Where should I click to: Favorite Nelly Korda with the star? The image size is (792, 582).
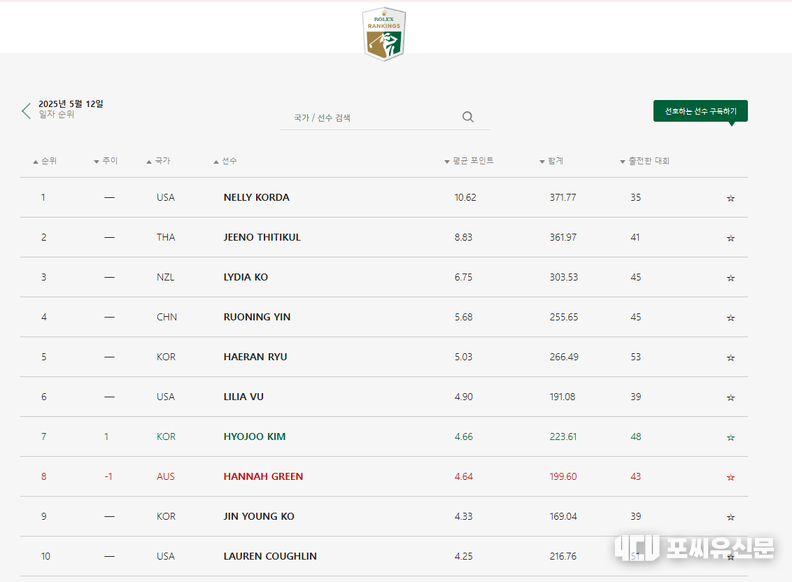[730, 198]
